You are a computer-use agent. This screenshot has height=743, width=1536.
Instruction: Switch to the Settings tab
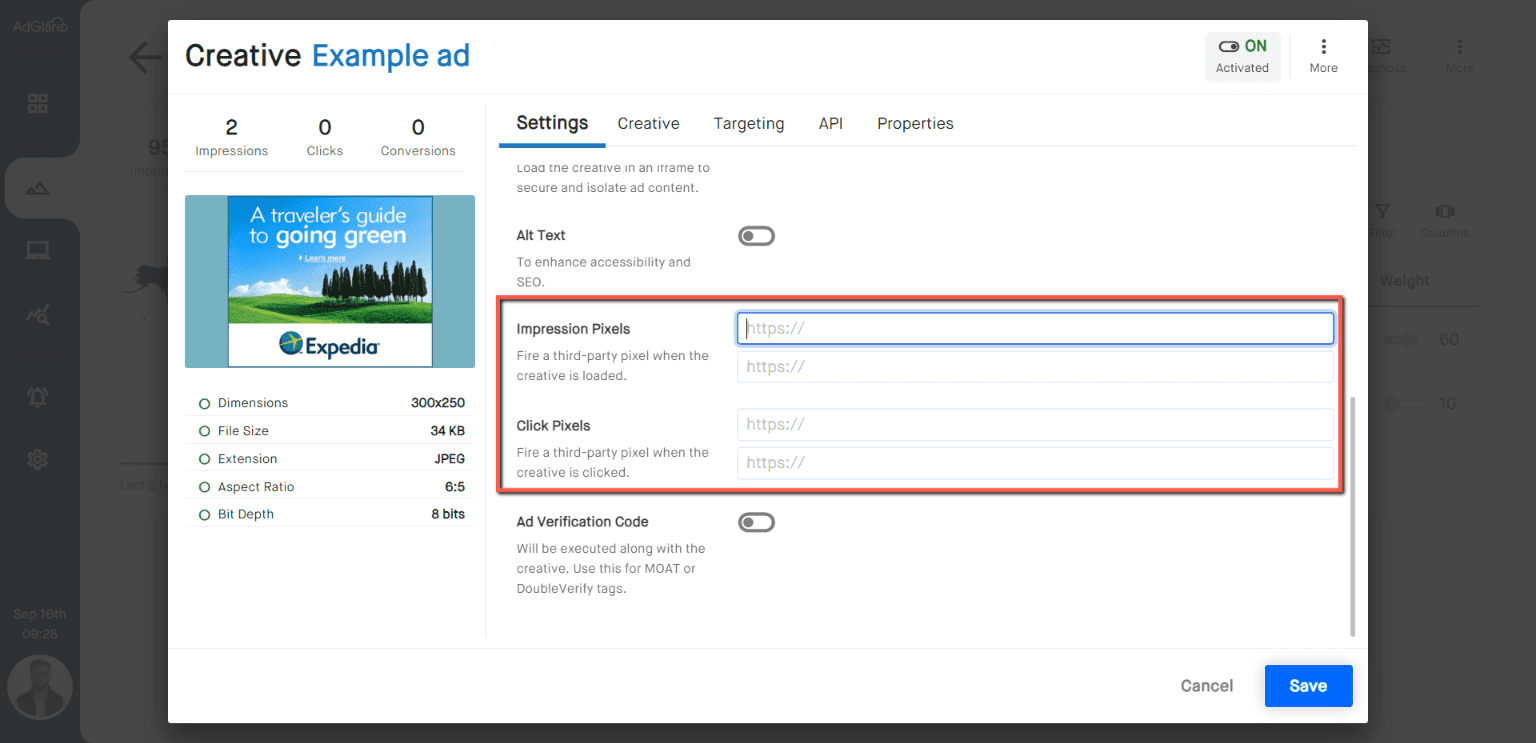tap(552, 123)
